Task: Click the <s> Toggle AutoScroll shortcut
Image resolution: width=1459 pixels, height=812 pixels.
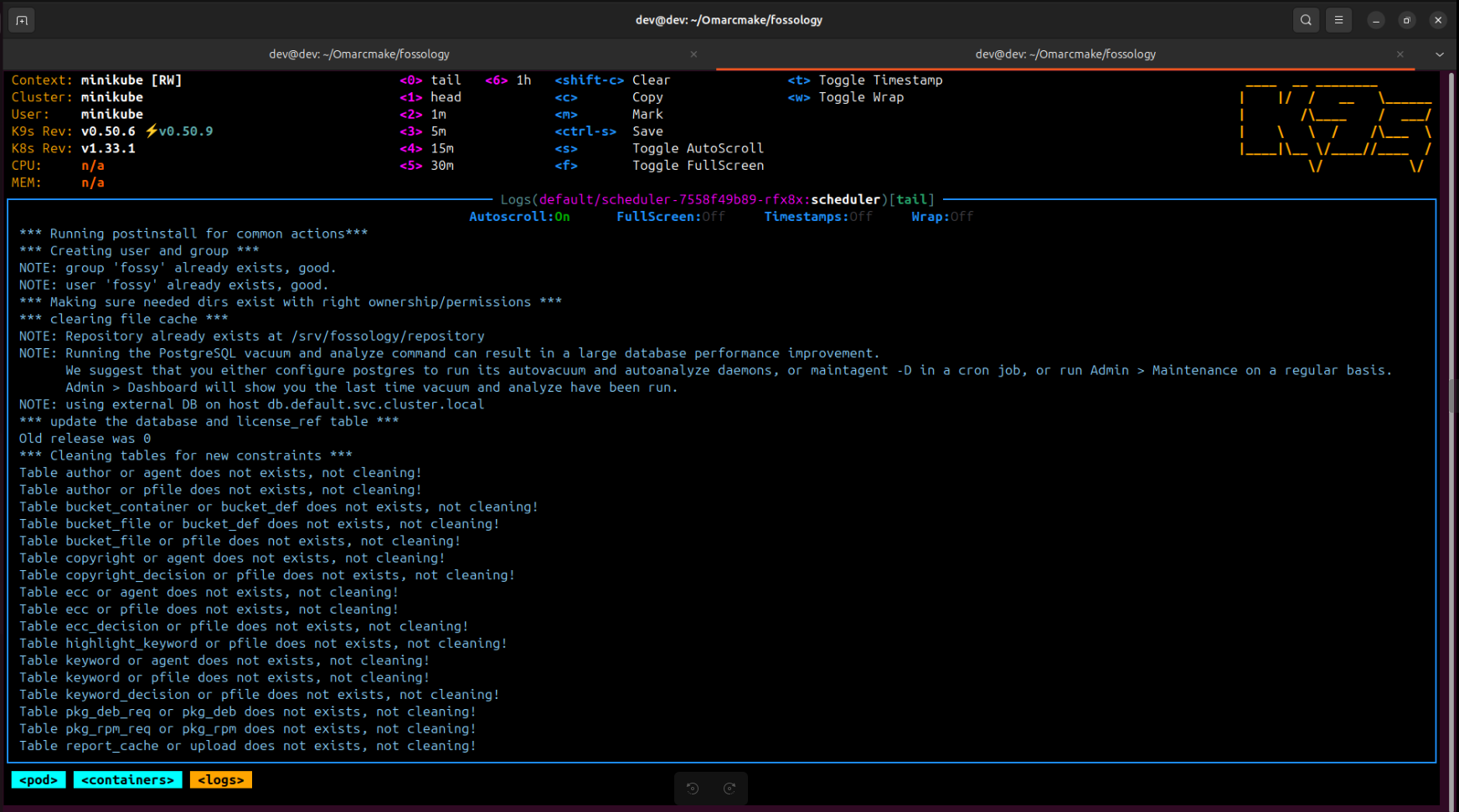Action: click(659, 148)
